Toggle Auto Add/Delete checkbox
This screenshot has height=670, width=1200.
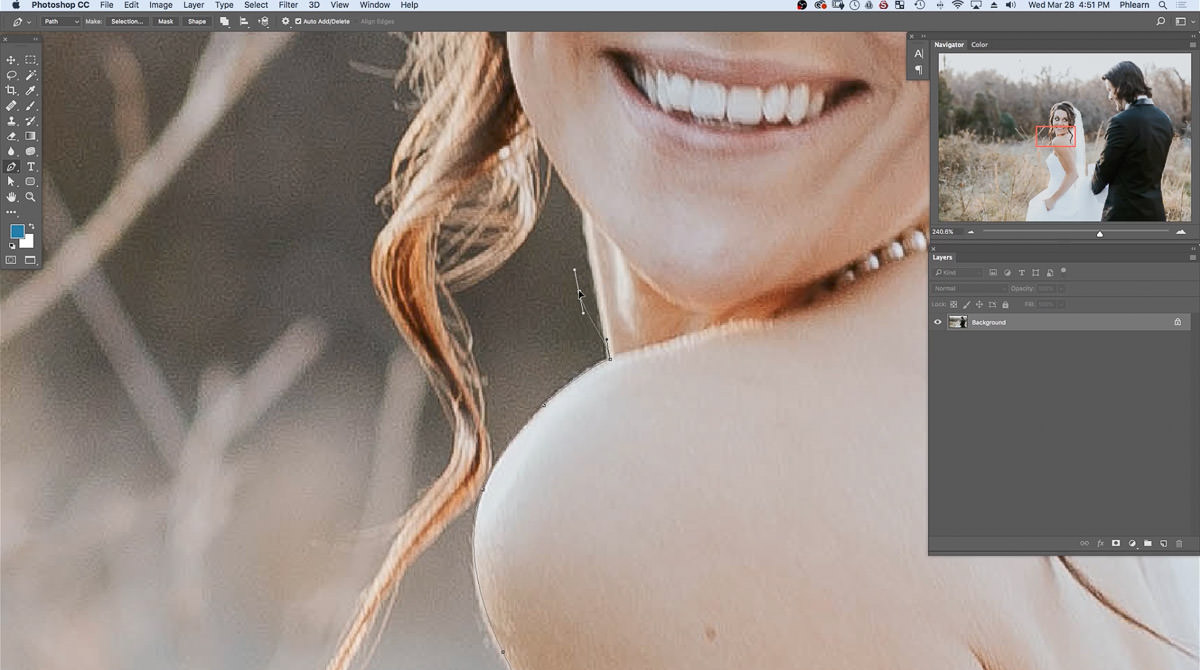pos(297,21)
